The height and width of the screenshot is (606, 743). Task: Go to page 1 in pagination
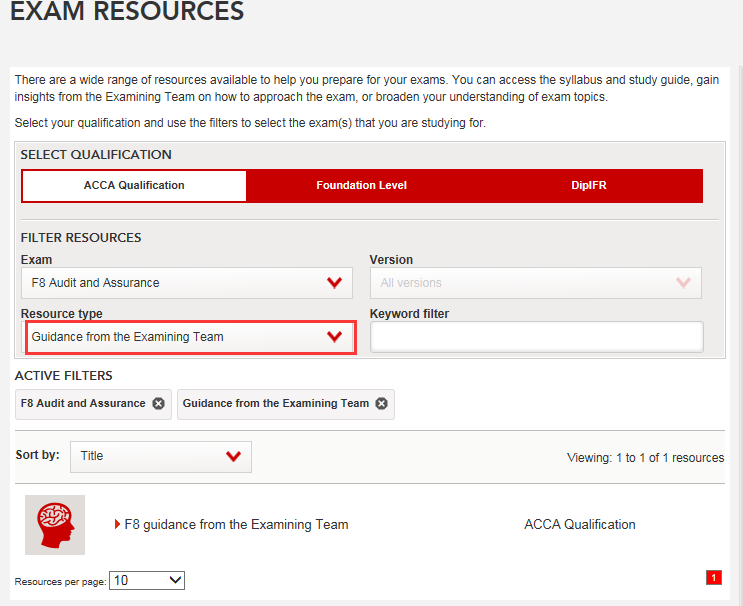pos(713,577)
